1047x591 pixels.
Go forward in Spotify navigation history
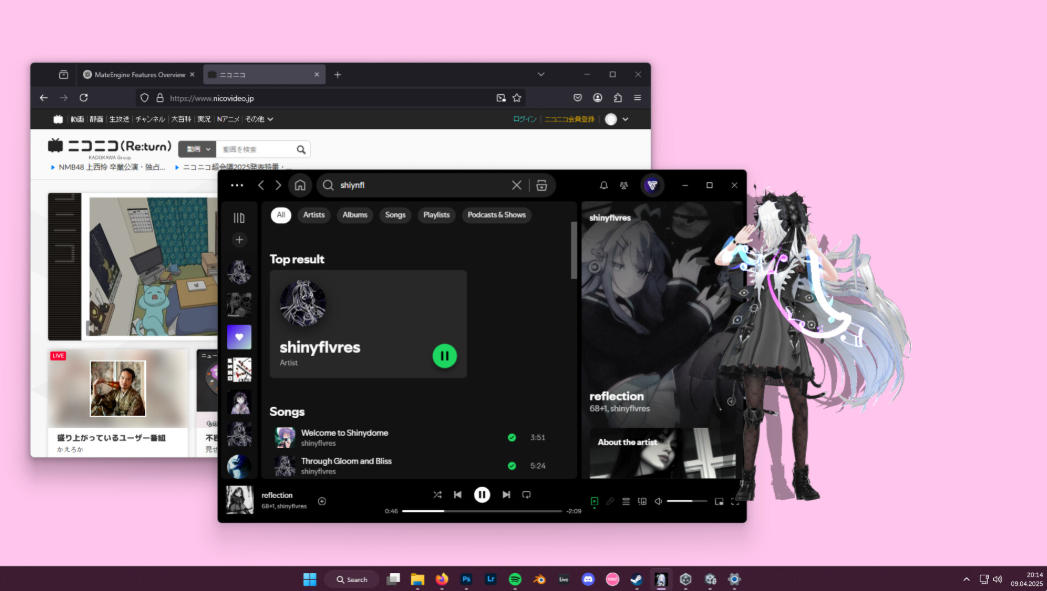(x=278, y=185)
